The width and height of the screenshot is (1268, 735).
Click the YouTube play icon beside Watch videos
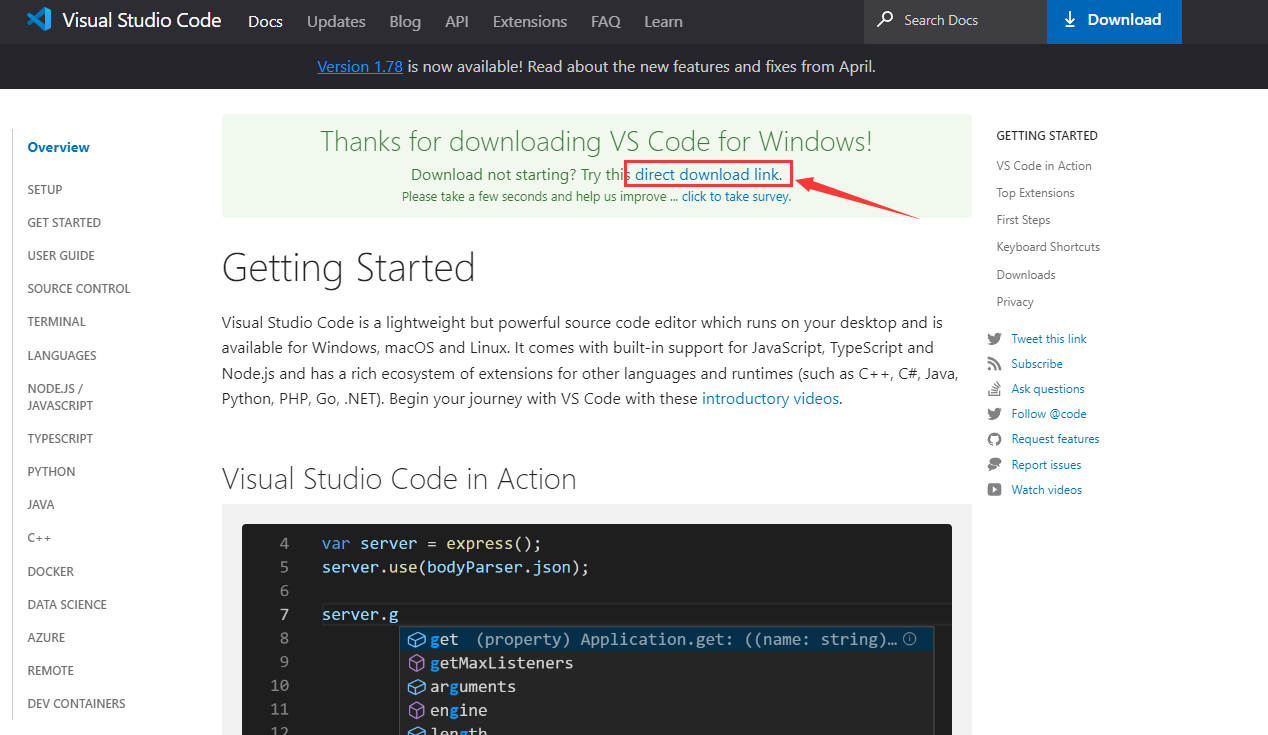(x=994, y=490)
